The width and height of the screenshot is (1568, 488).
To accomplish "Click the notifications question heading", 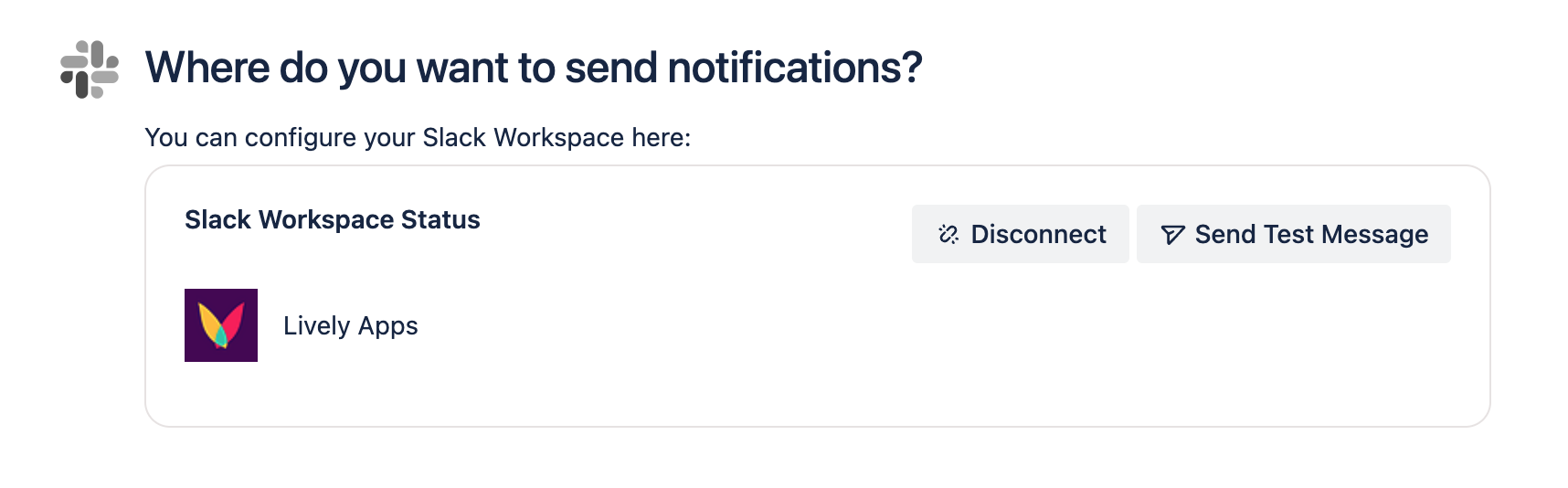I will click(x=534, y=68).
